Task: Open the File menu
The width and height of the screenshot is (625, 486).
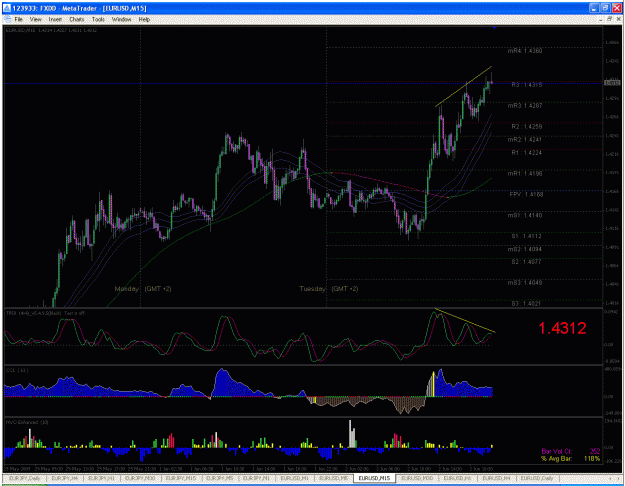Action: click(18, 19)
